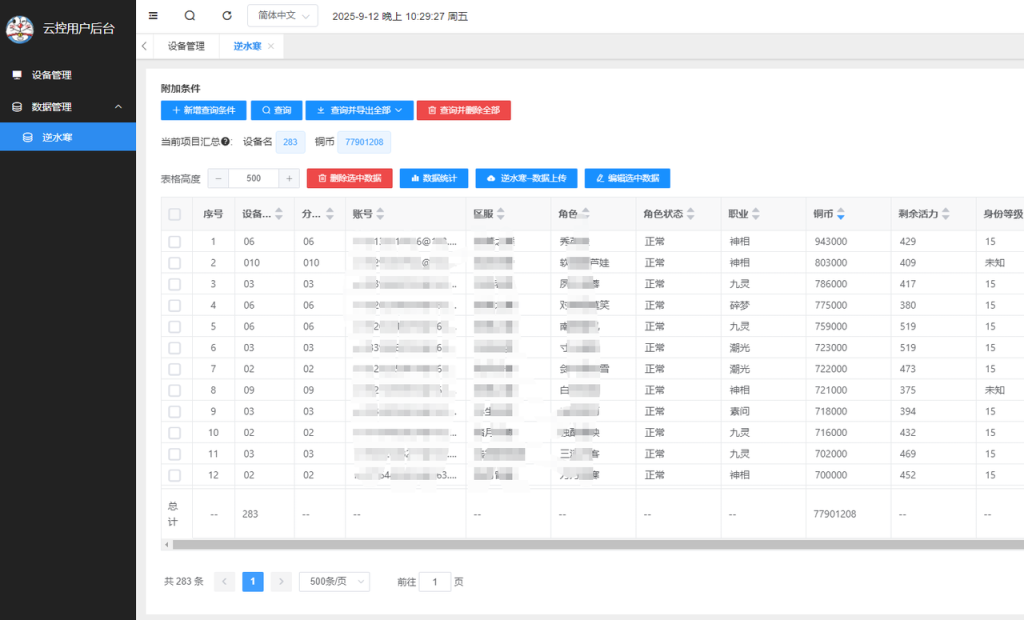Tick the checkbox for row 5

(x=175, y=326)
